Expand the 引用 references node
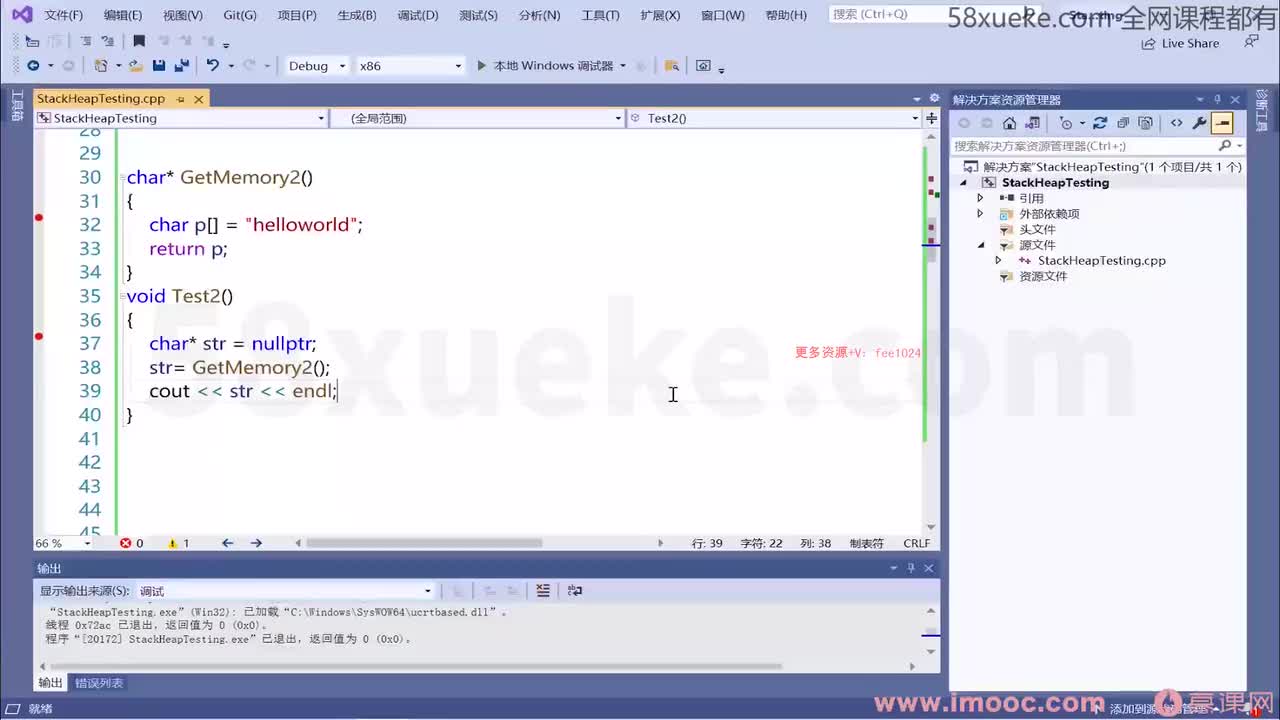Viewport: 1280px width, 720px height. click(x=980, y=198)
